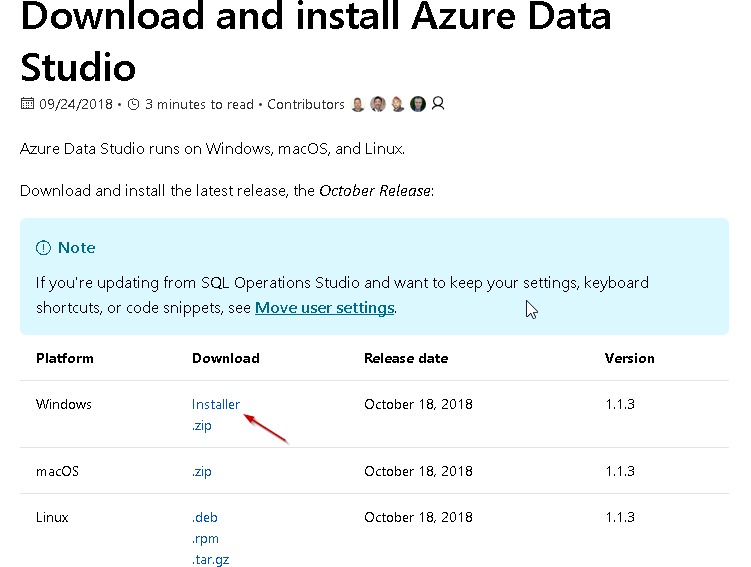The height and width of the screenshot is (567, 751).
Task: Click the Download column header
Action: 225,358
